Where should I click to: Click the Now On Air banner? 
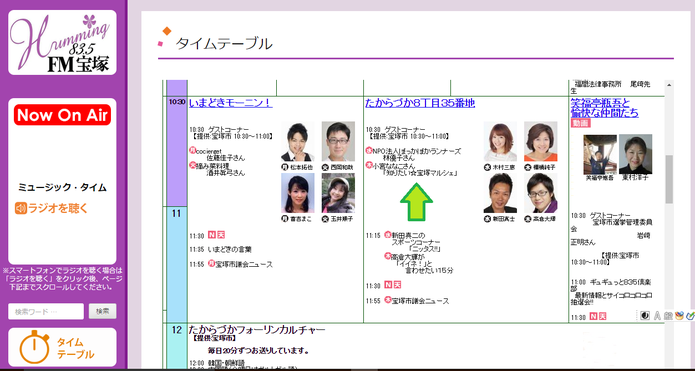62,115
